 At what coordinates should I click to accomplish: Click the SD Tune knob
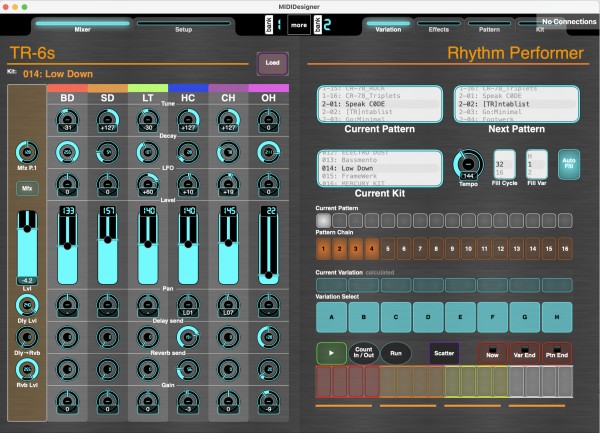pos(108,120)
